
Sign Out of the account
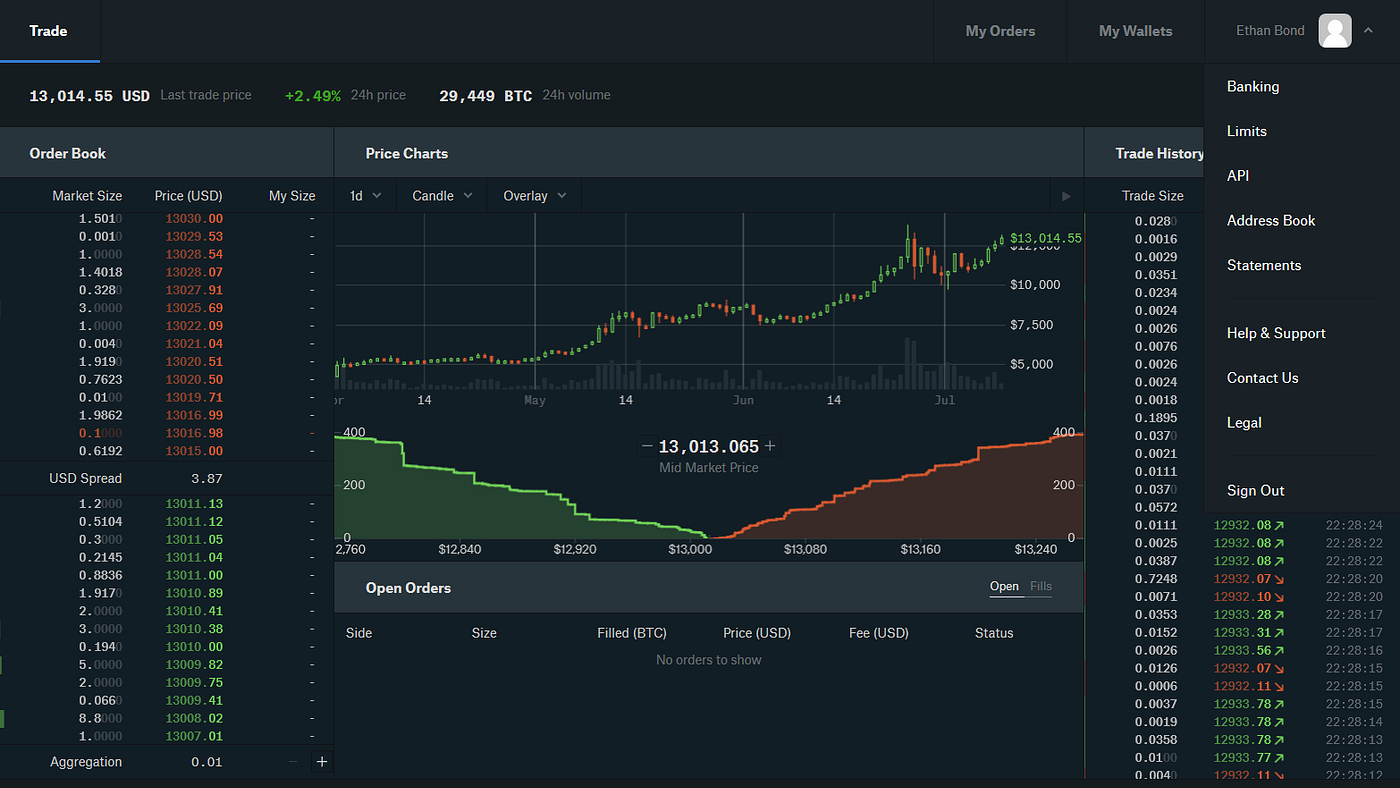(x=1255, y=490)
